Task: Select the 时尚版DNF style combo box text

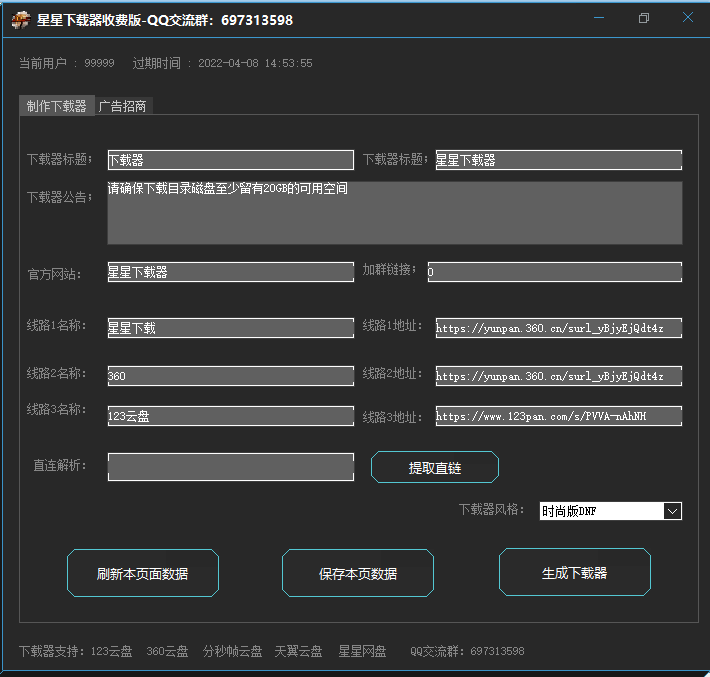Action: 569,511
